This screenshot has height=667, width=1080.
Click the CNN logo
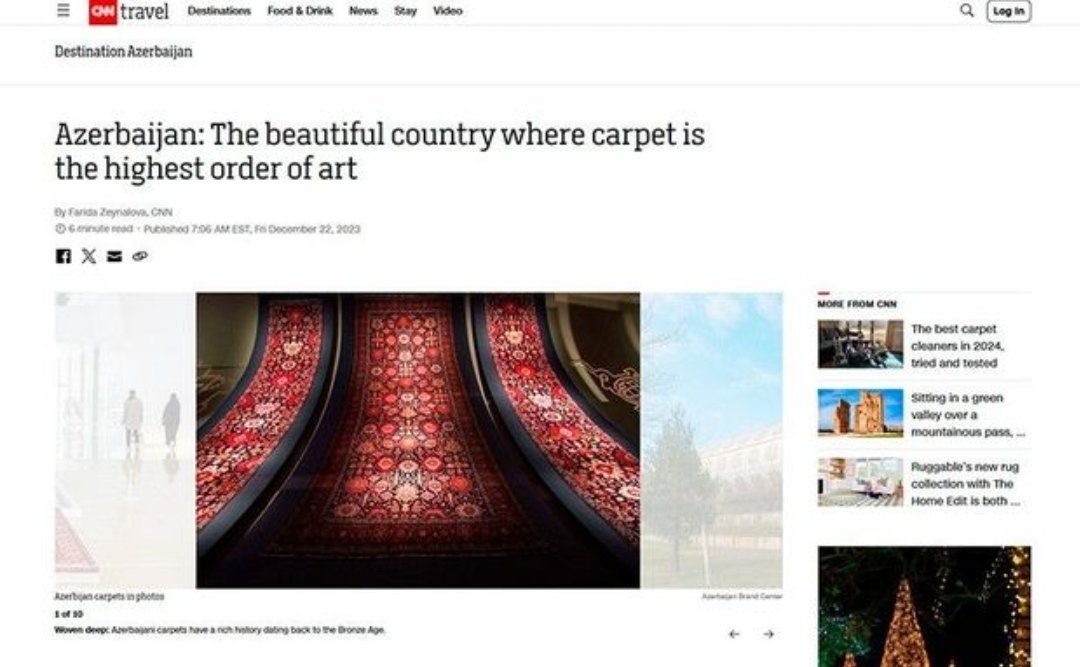click(x=103, y=12)
